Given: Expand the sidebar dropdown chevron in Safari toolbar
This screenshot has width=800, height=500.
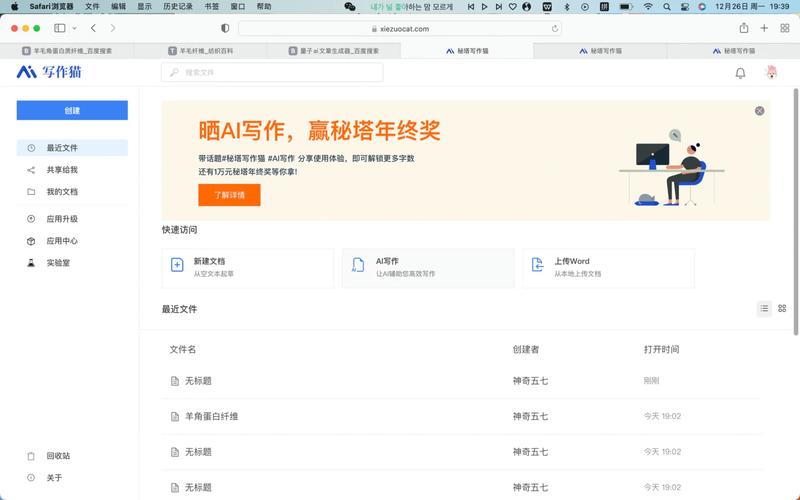Looking at the screenshot, I should point(74,28).
